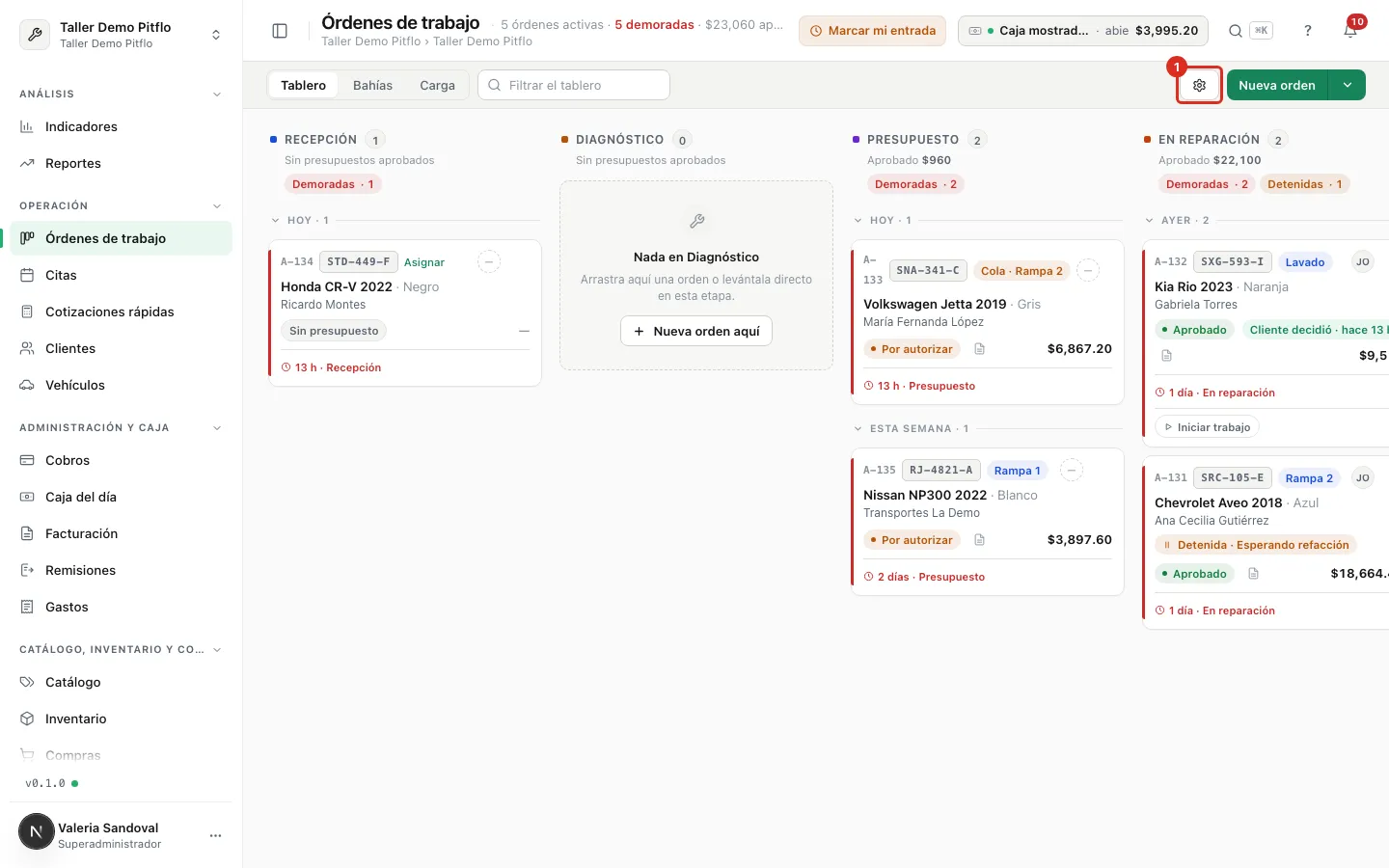Click document icon on Nissan NP300 card
The height and width of the screenshot is (868, 1389).
click(x=979, y=540)
